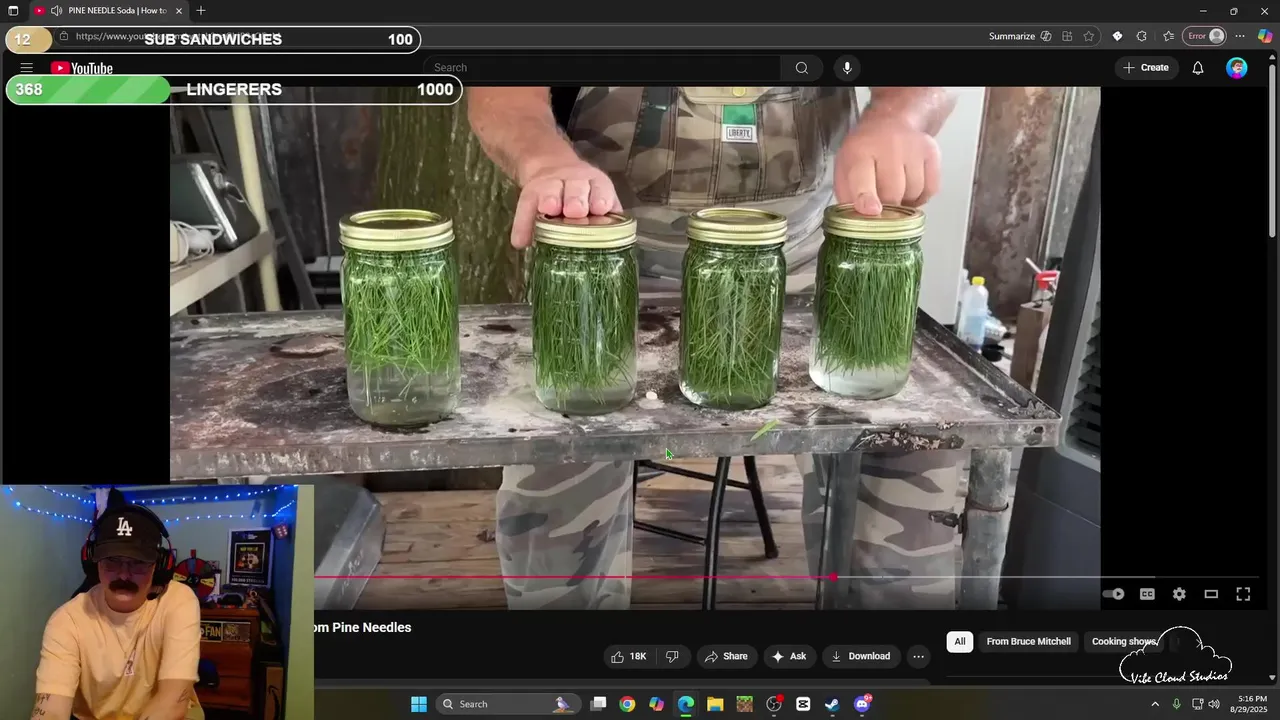Select the From Bruce Mitchell chip
This screenshot has width=1280, height=720.
[1028, 642]
